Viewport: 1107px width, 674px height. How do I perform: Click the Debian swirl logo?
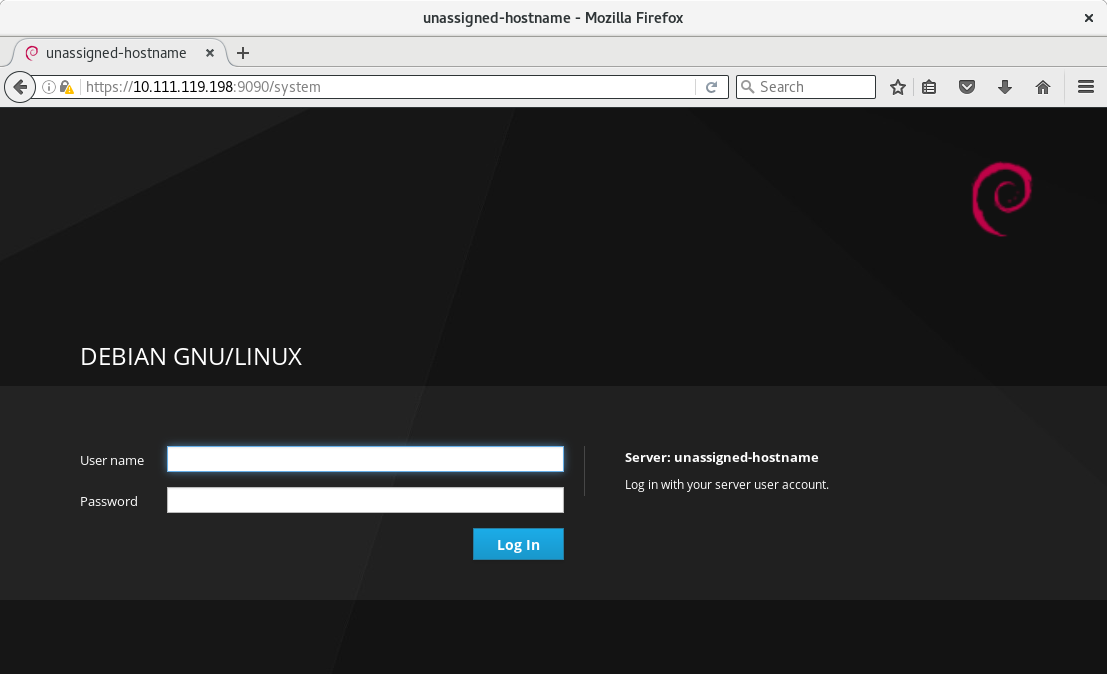coord(1001,200)
